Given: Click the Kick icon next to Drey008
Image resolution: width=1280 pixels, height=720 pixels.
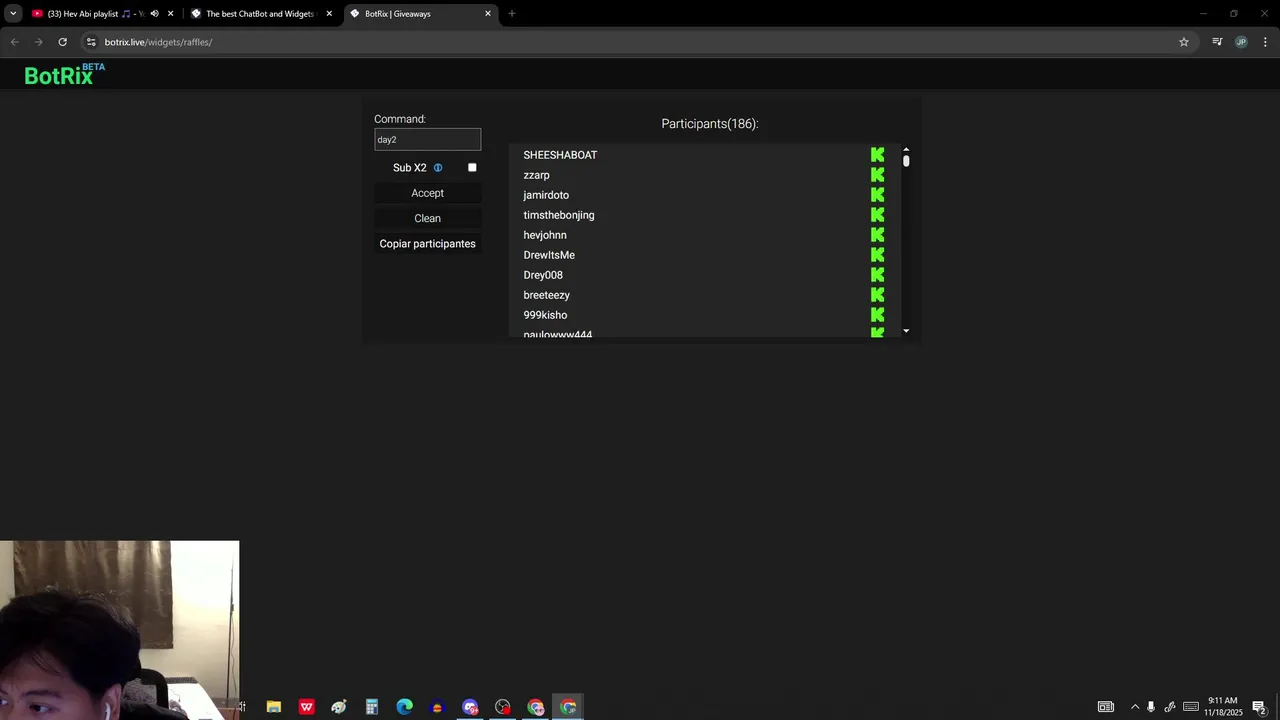Looking at the screenshot, I should [877, 275].
